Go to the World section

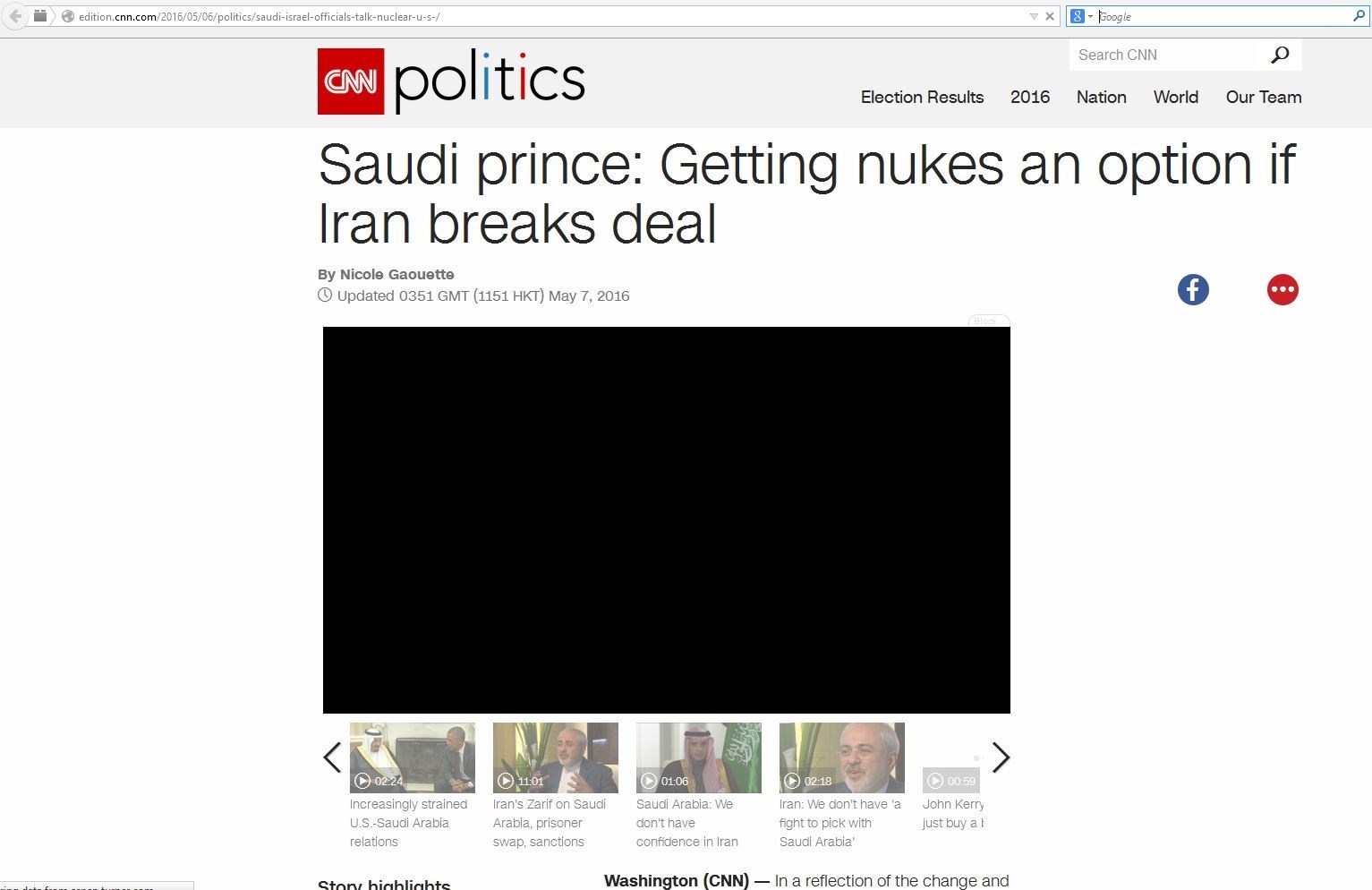pyautogui.click(x=1175, y=97)
